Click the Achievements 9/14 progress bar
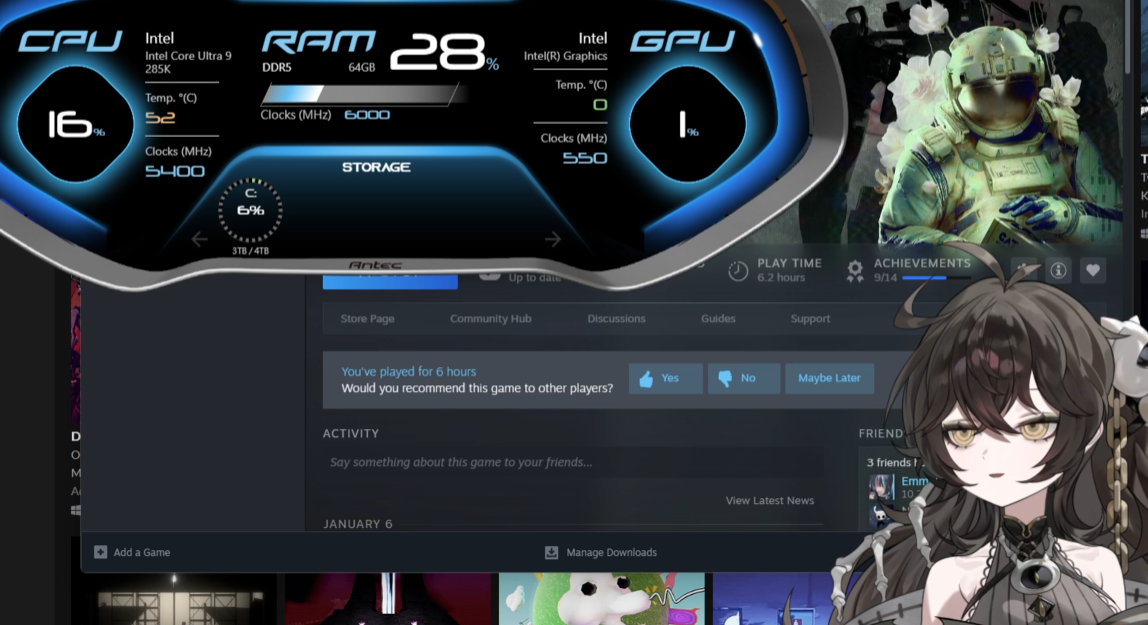 [x=936, y=278]
